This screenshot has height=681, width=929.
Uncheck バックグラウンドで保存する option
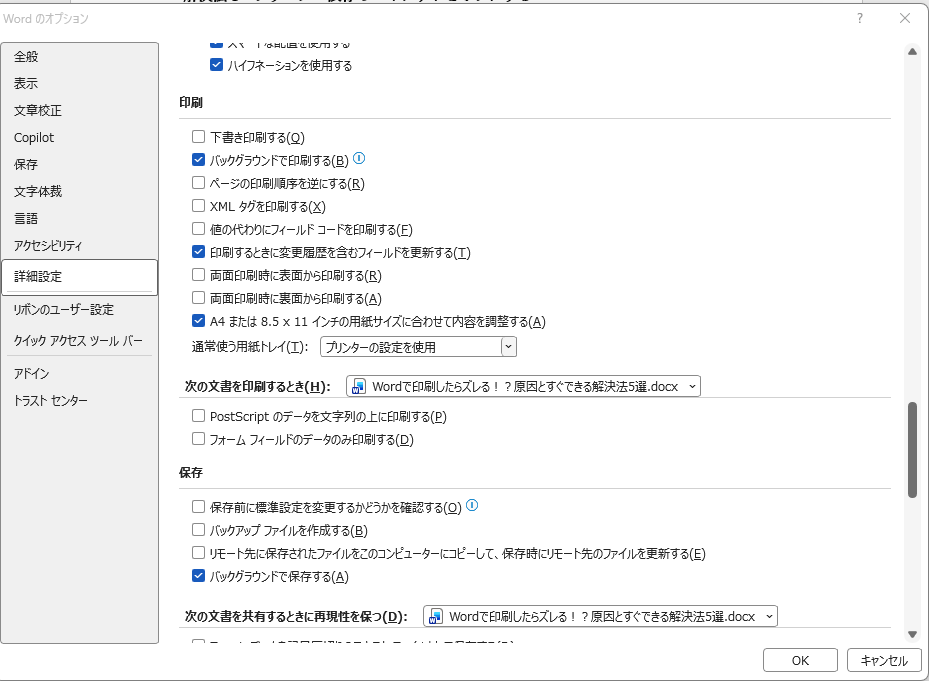click(198, 576)
